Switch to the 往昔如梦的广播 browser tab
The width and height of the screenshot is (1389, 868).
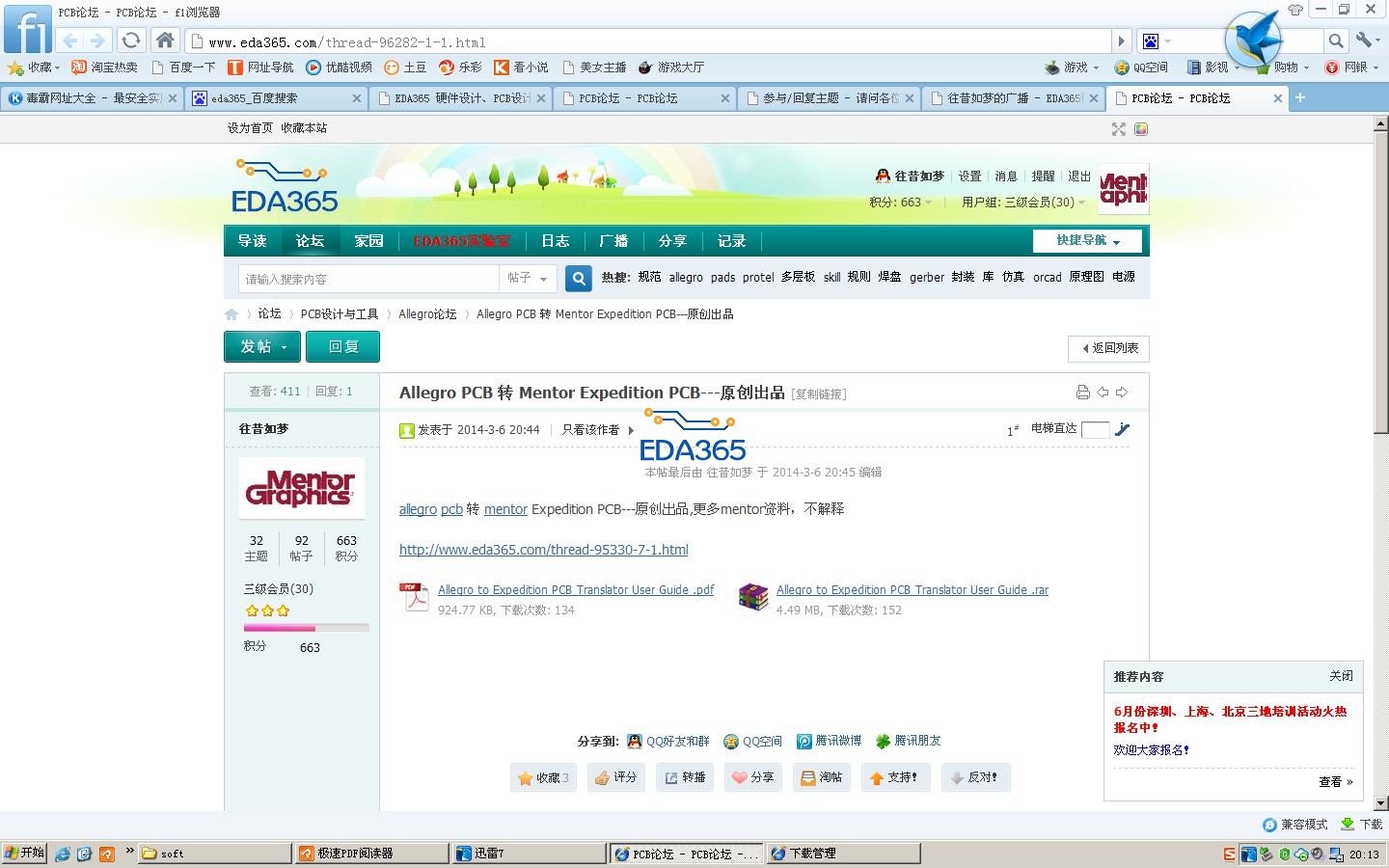pyautogui.click(x=1015, y=98)
